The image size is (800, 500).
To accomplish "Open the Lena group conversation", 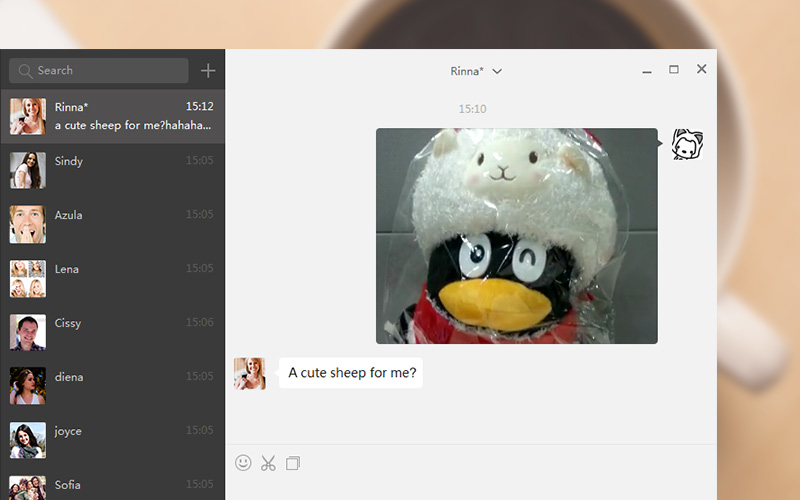I will [112, 279].
